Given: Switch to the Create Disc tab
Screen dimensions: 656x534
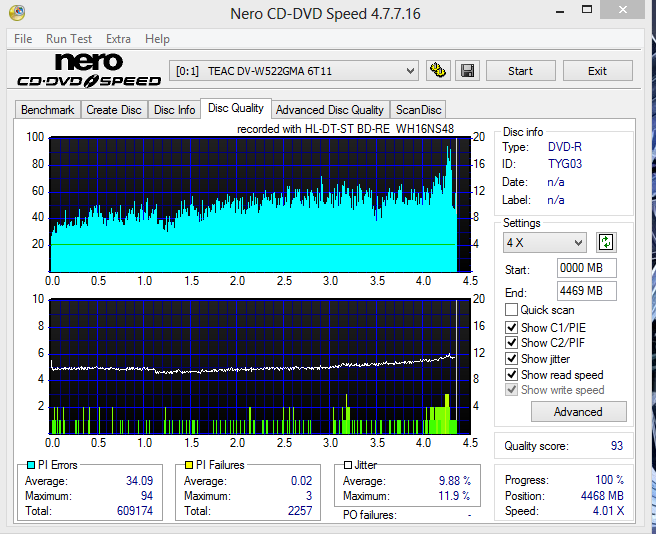Looking at the screenshot, I should click(114, 110).
